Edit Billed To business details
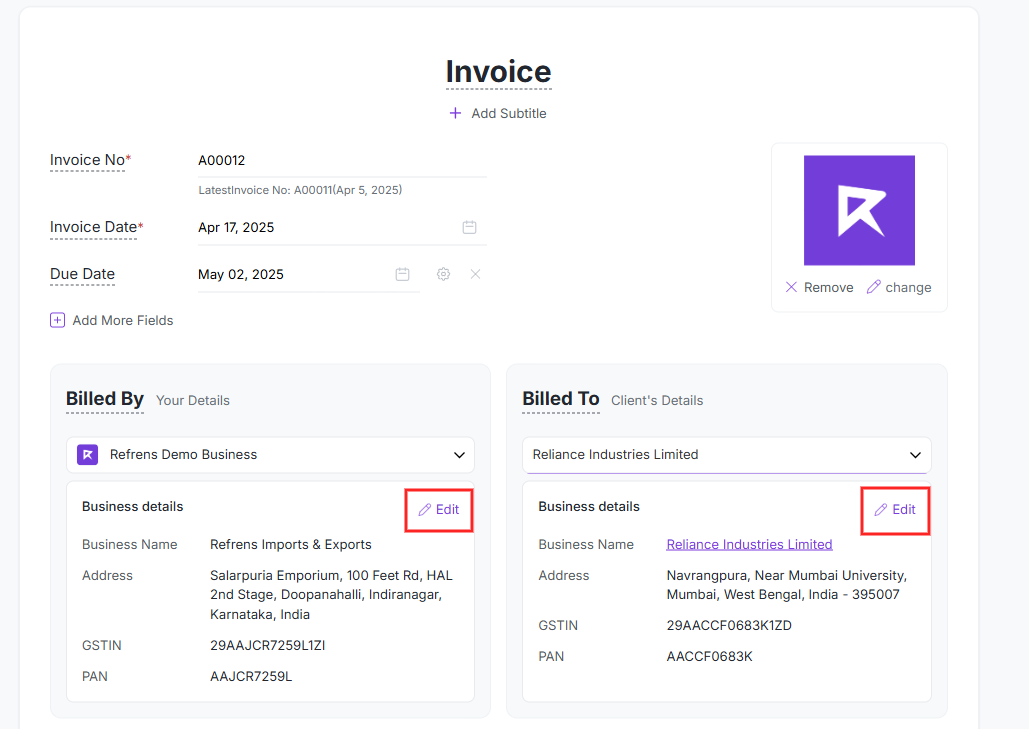Screen dimensions: 1029x729 [895, 510]
